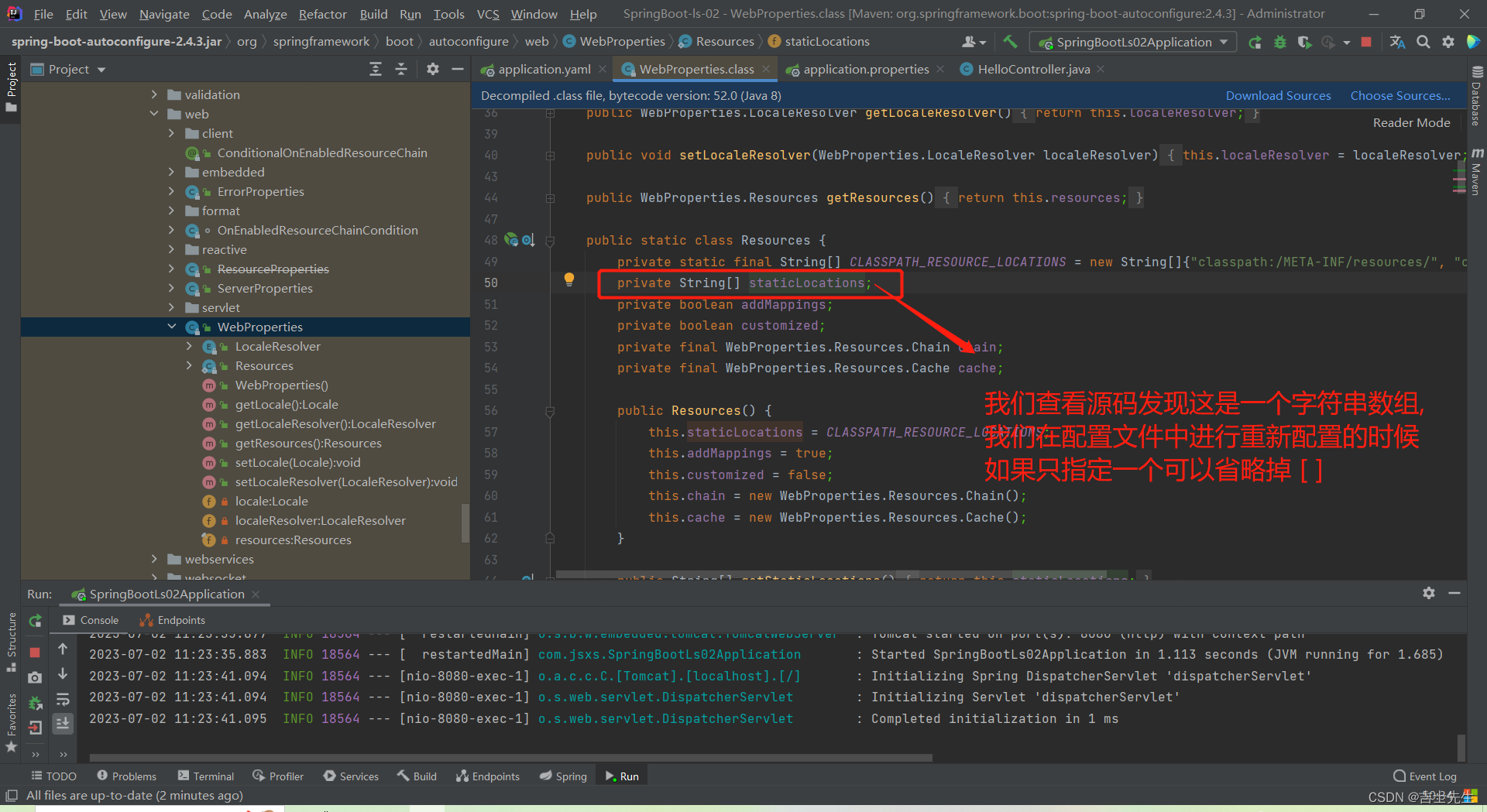Screen dimensions: 1487x812
Task: Click Collapse All icon in Project panel
Action: coord(401,69)
